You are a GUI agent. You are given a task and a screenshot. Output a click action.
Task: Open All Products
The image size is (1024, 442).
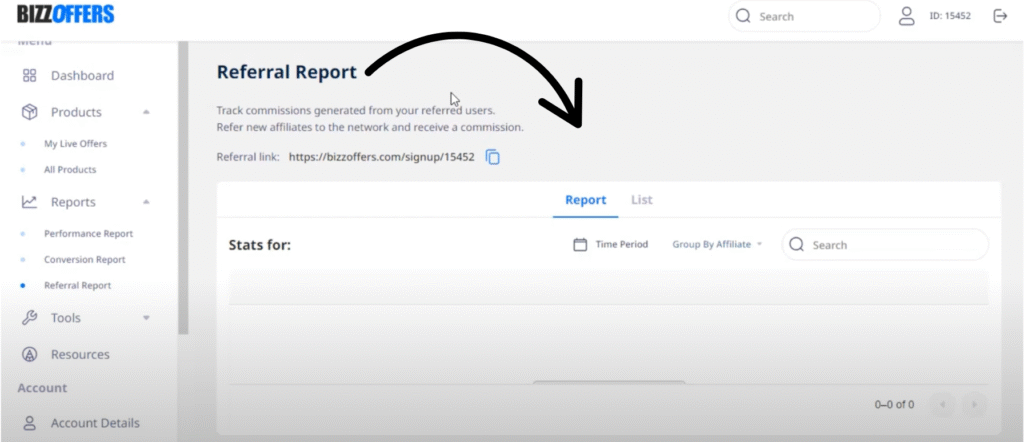click(x=70, y=170)
